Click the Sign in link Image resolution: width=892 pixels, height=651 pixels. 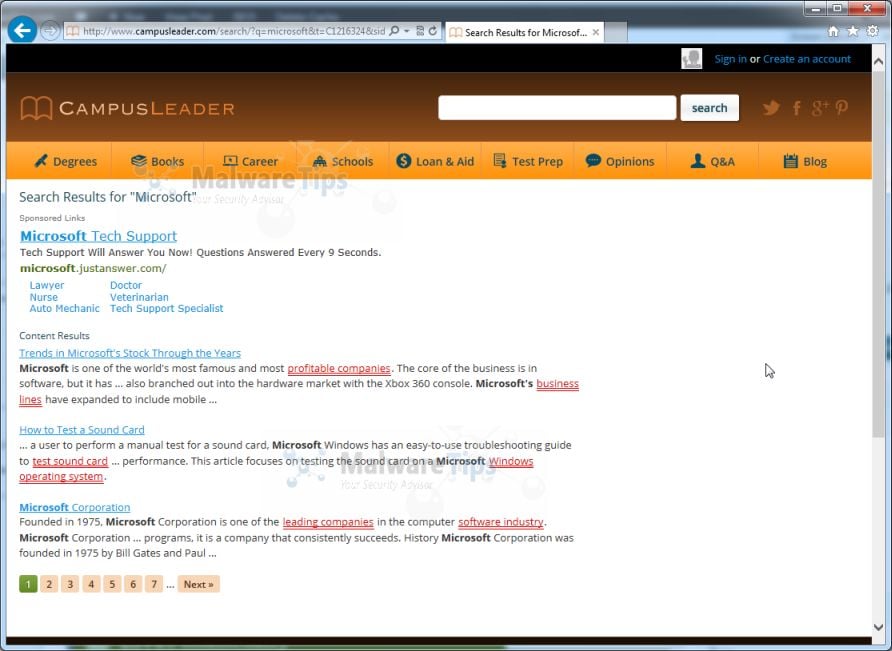coord(730,59)
